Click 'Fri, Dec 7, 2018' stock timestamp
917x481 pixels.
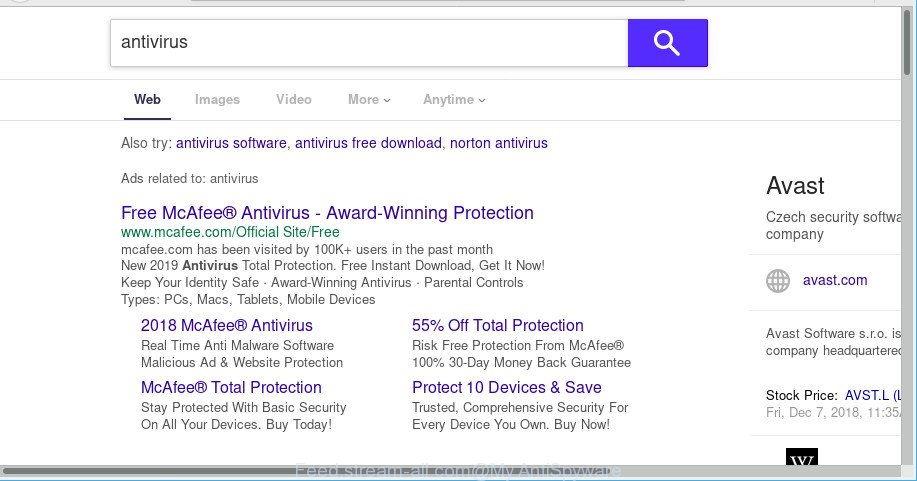833,413
